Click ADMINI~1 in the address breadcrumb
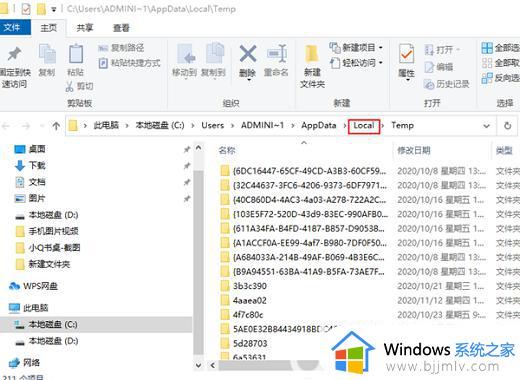 [x=262, y=125]
